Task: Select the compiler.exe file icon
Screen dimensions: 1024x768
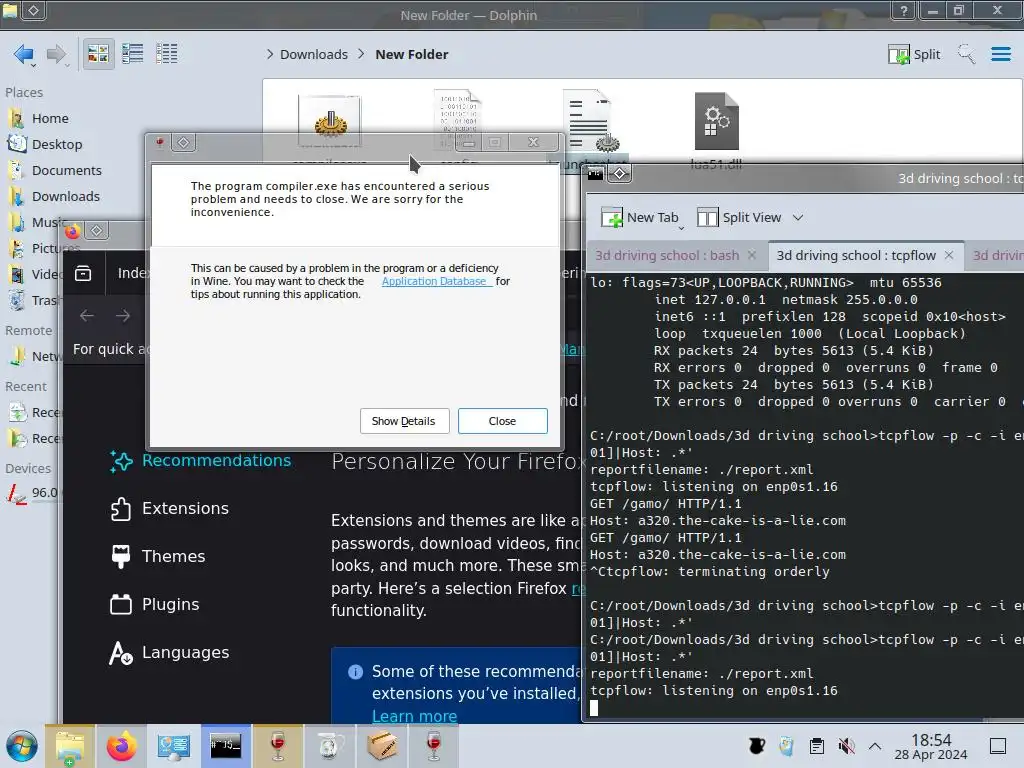Action: [330, 121]
